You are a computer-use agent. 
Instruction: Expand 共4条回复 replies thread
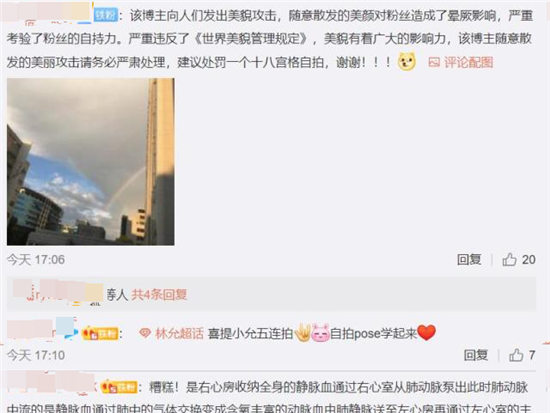click(159, 295)
